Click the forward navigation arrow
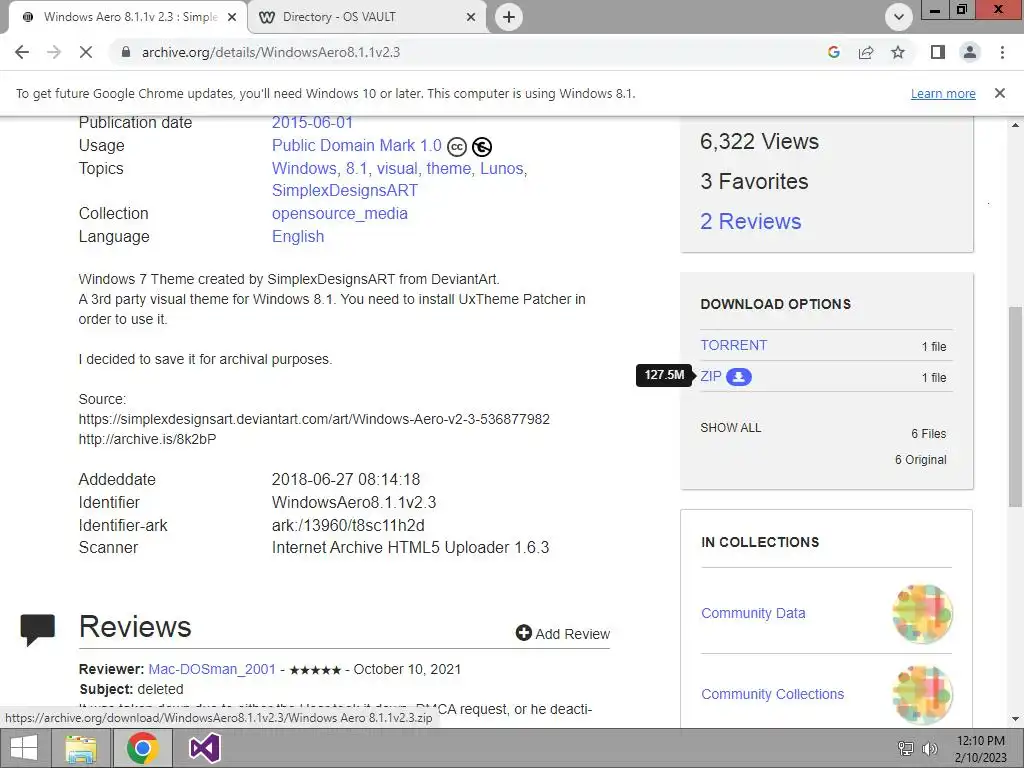The image size is (1024, 768). pyautogui.click(x=54, y=52)
